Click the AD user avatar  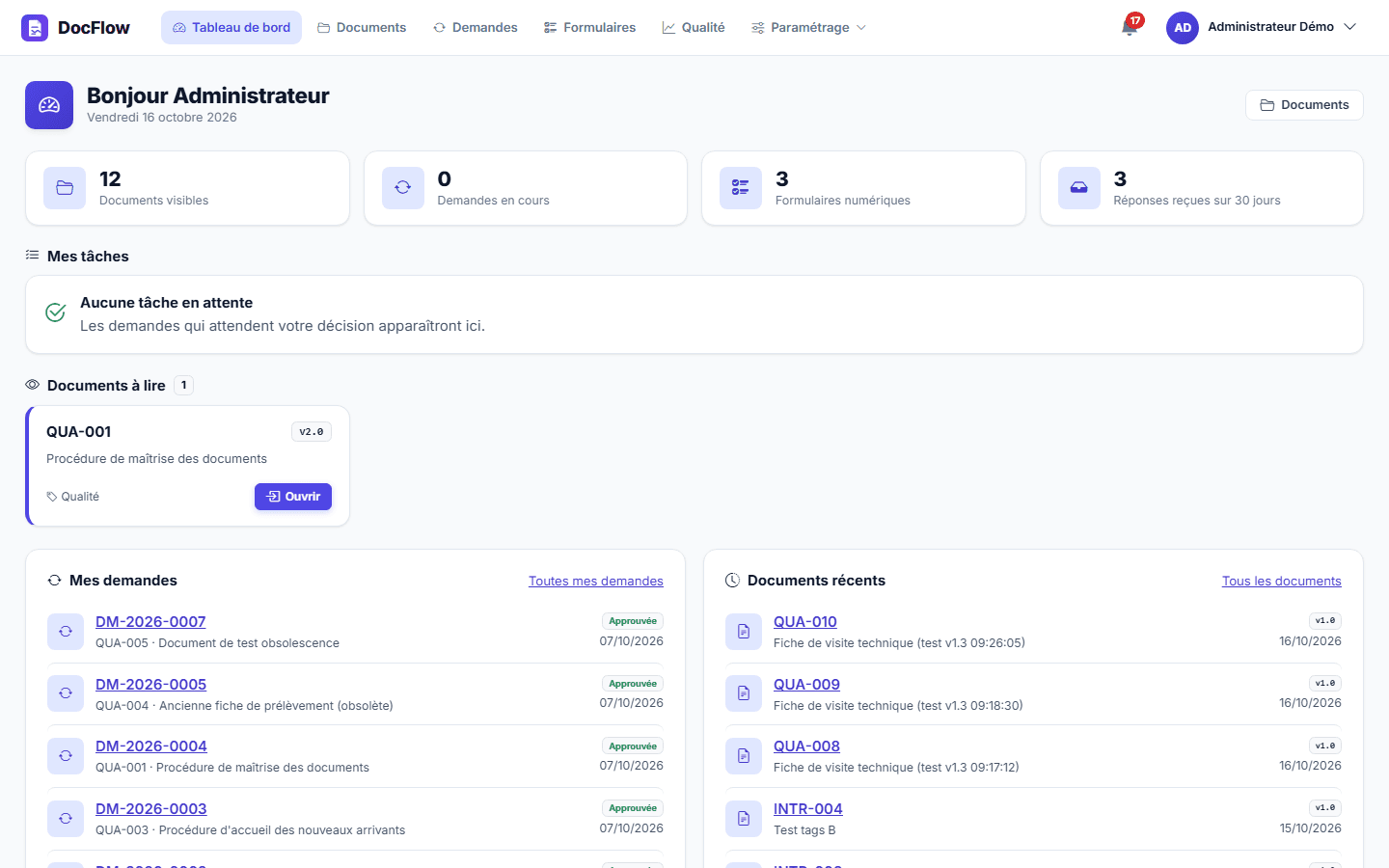coord(1183,28)
